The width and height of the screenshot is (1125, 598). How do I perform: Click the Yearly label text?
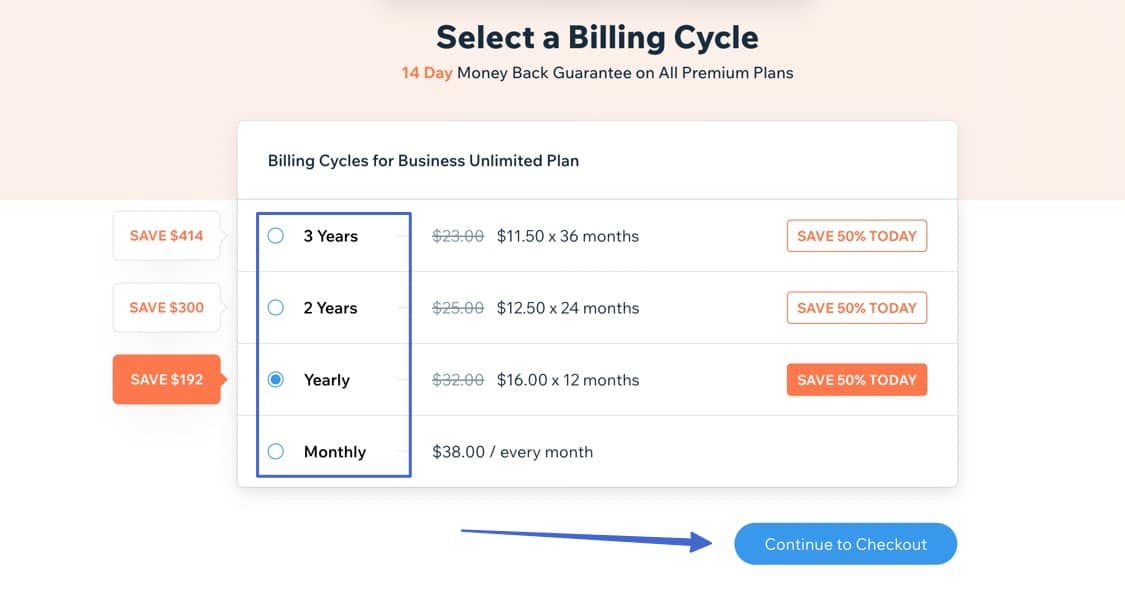327,380
